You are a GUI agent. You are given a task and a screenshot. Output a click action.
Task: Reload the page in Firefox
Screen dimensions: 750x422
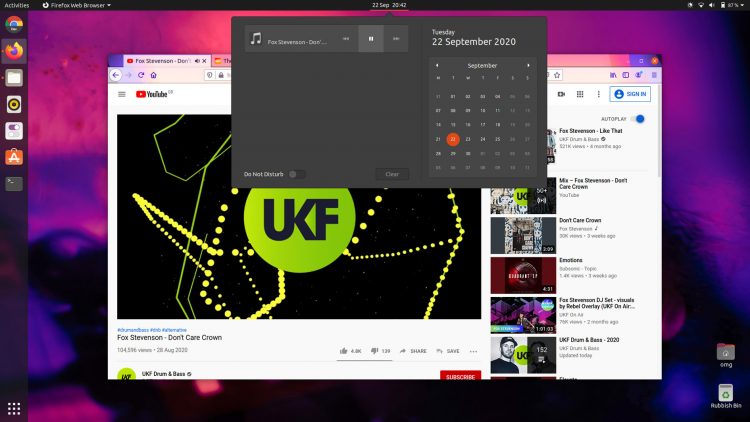tap(141, 75)
